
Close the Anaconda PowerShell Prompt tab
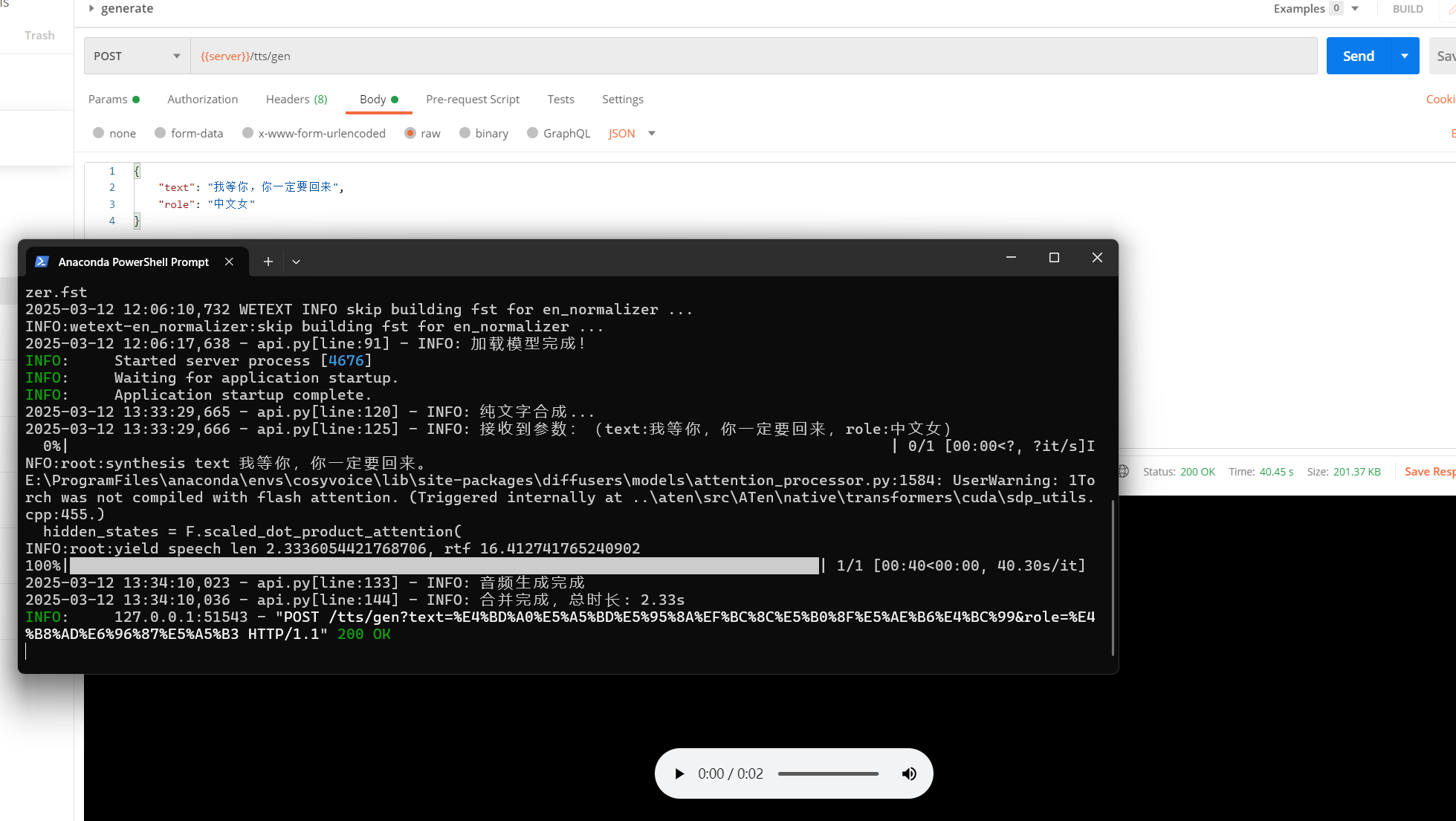(230, 262)
